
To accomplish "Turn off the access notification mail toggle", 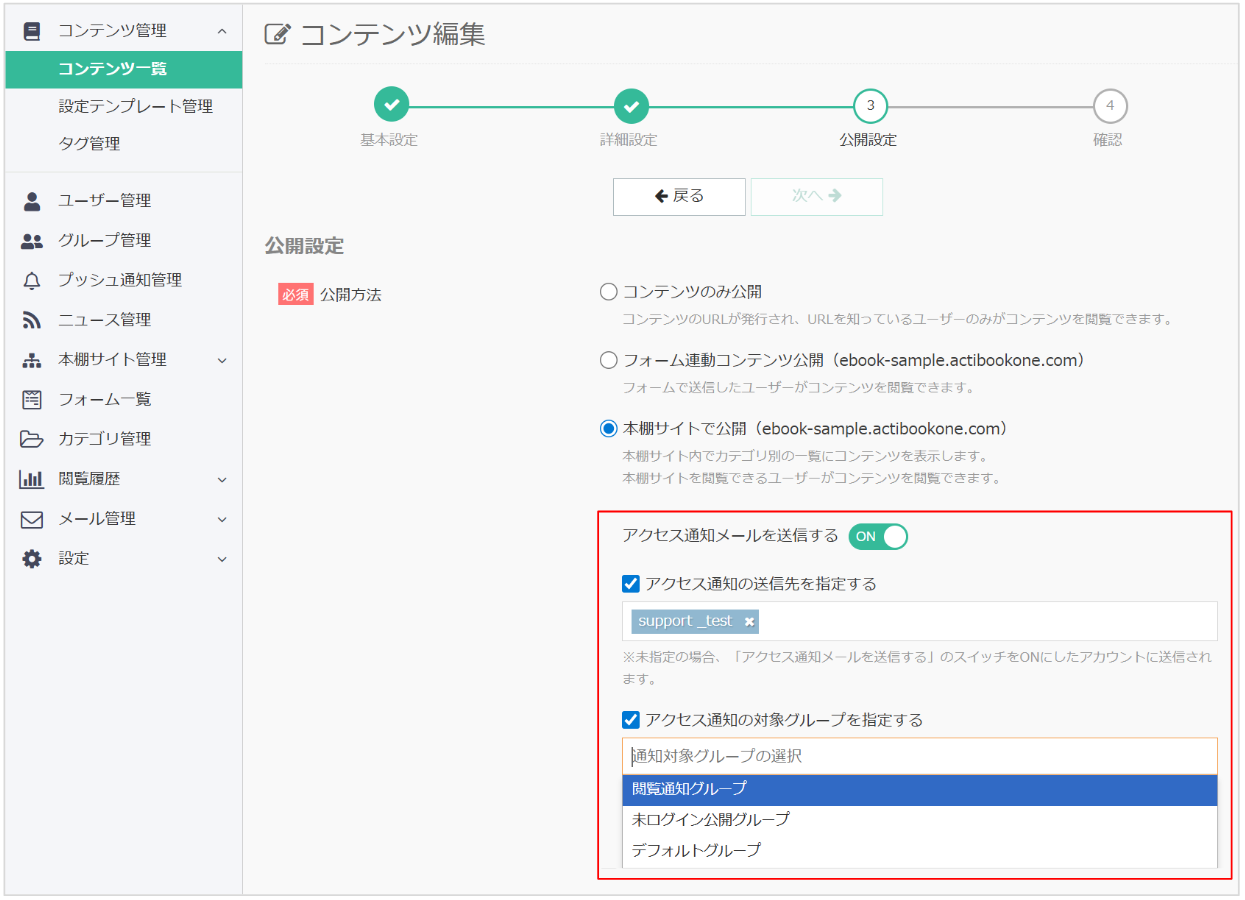I will (x=877, y=537).
